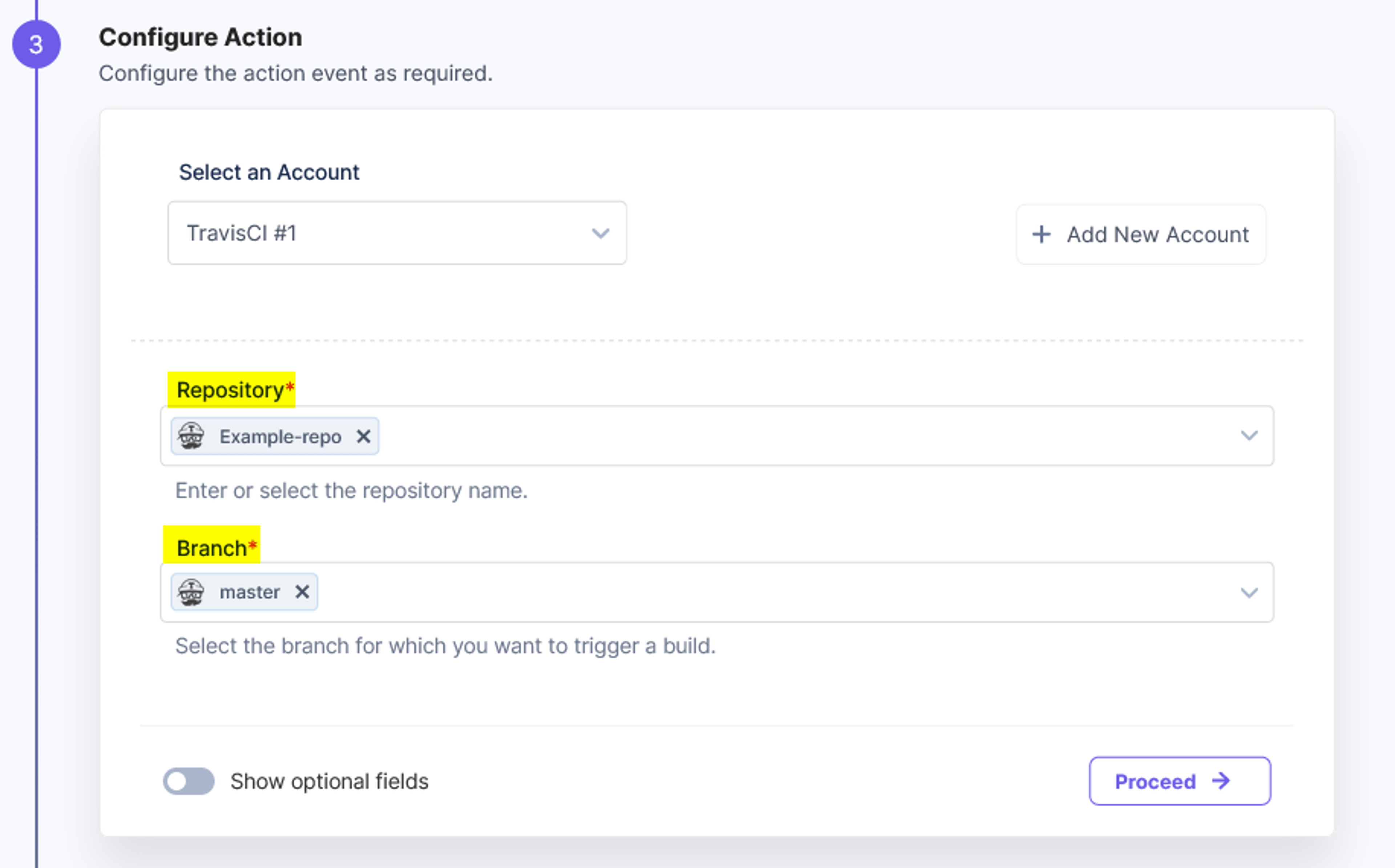Open the TravisCI #1 account dropdown

[397, 233]
